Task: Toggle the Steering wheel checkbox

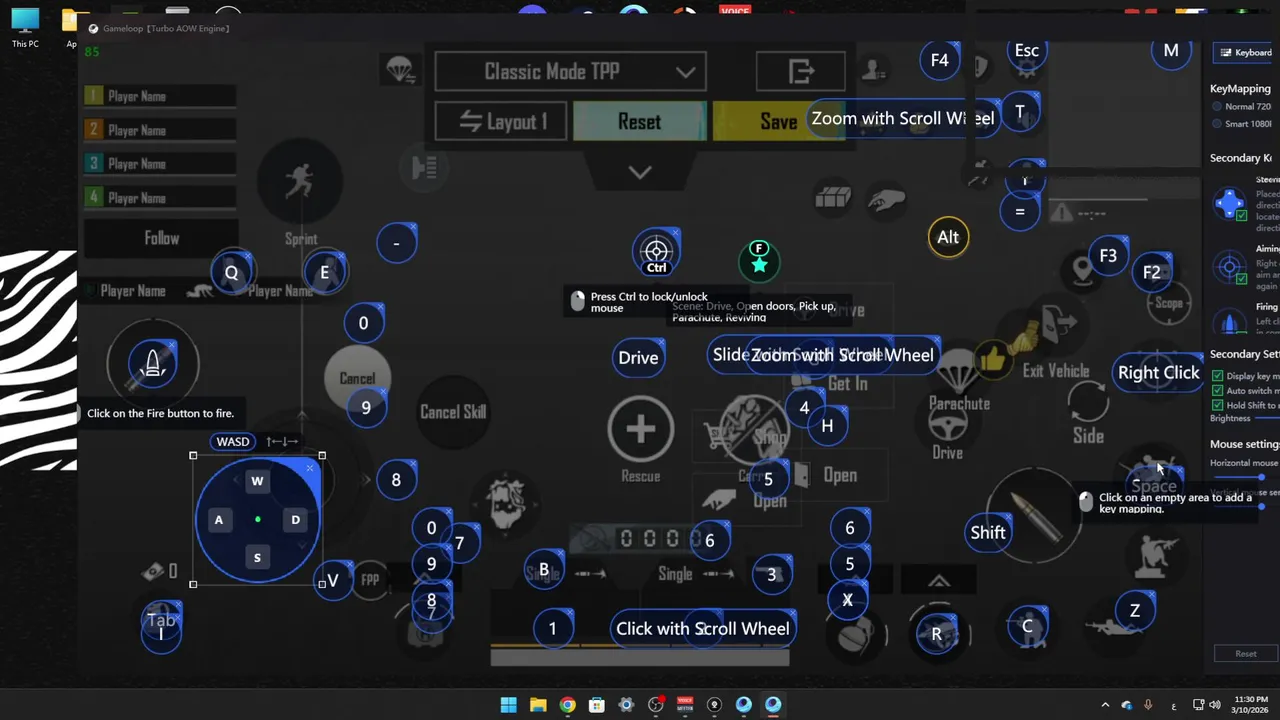Action: point(1242,215)
